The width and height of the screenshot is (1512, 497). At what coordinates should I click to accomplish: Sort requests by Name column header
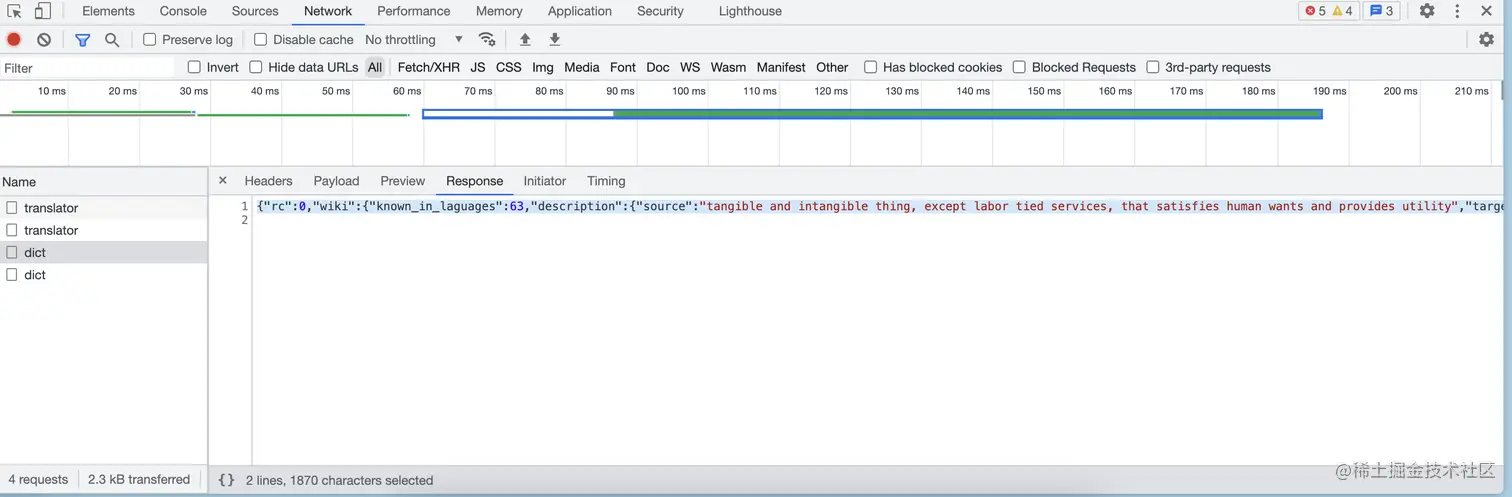(x=104, y=182)
